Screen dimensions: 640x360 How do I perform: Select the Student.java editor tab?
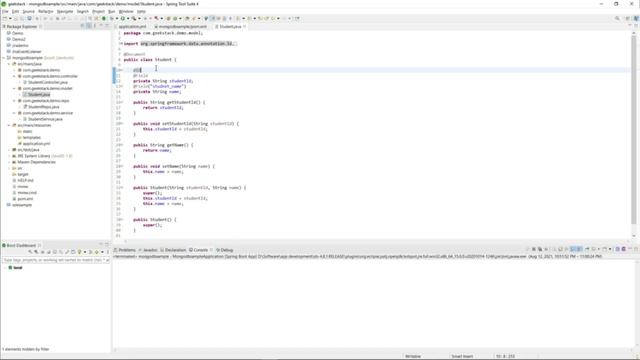coord(230,27)
